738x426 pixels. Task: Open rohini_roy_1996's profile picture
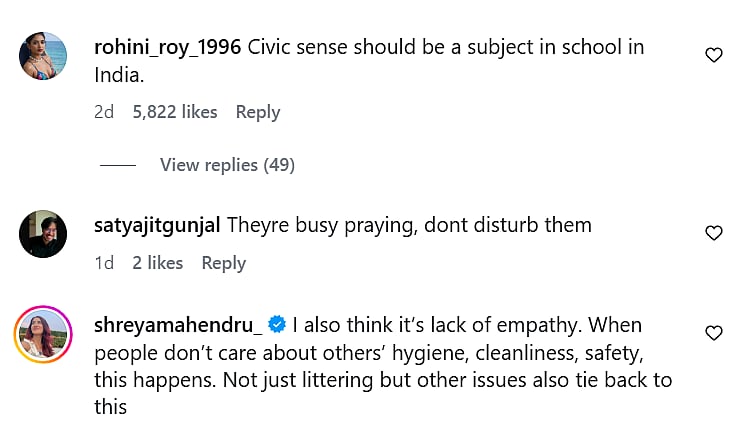coord(44,55)
